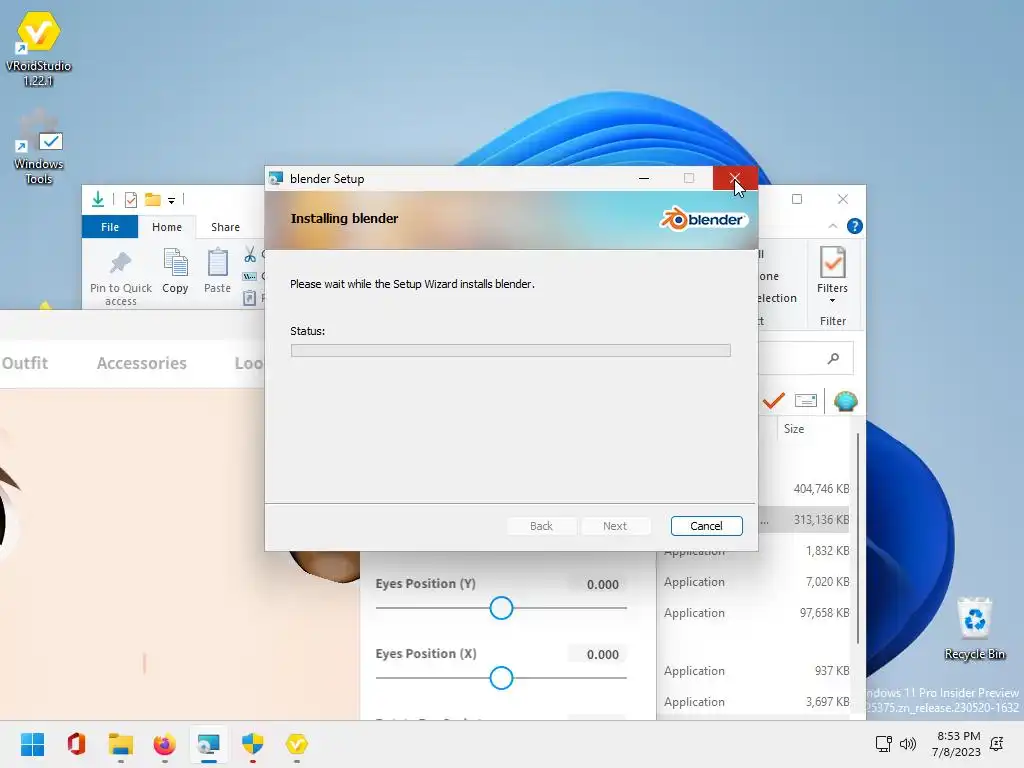This screenshot has width=1024, height=768.
Task: Click the network icon in the system tray
Action: click(x=884, y=744)
